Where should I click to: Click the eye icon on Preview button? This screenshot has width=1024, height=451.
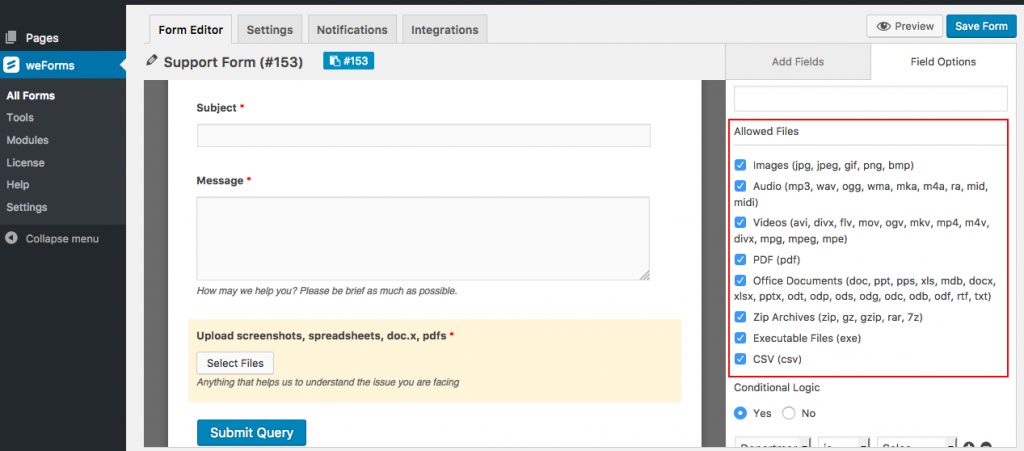tap(884, 27)
